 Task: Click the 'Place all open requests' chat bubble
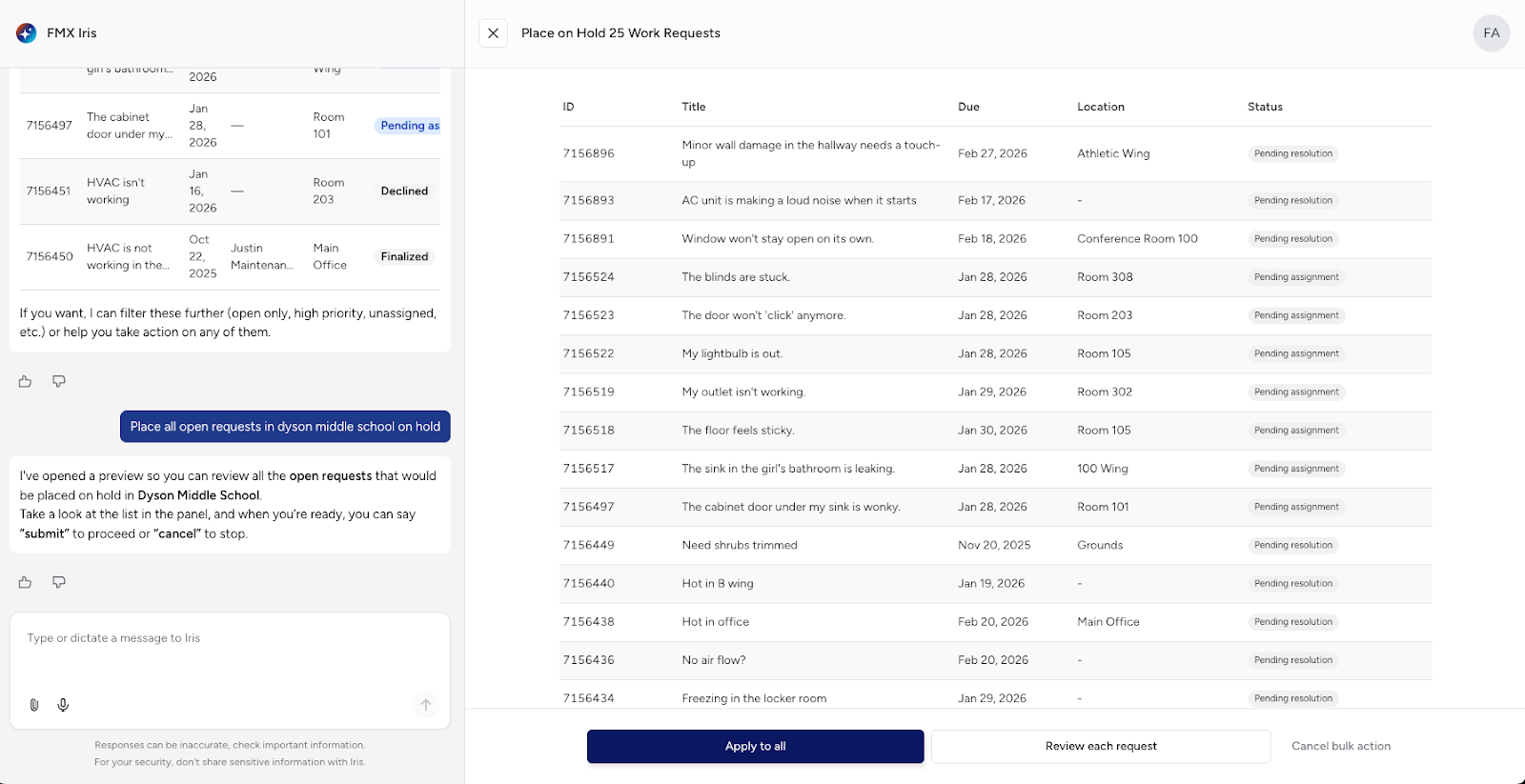[285, 427]
